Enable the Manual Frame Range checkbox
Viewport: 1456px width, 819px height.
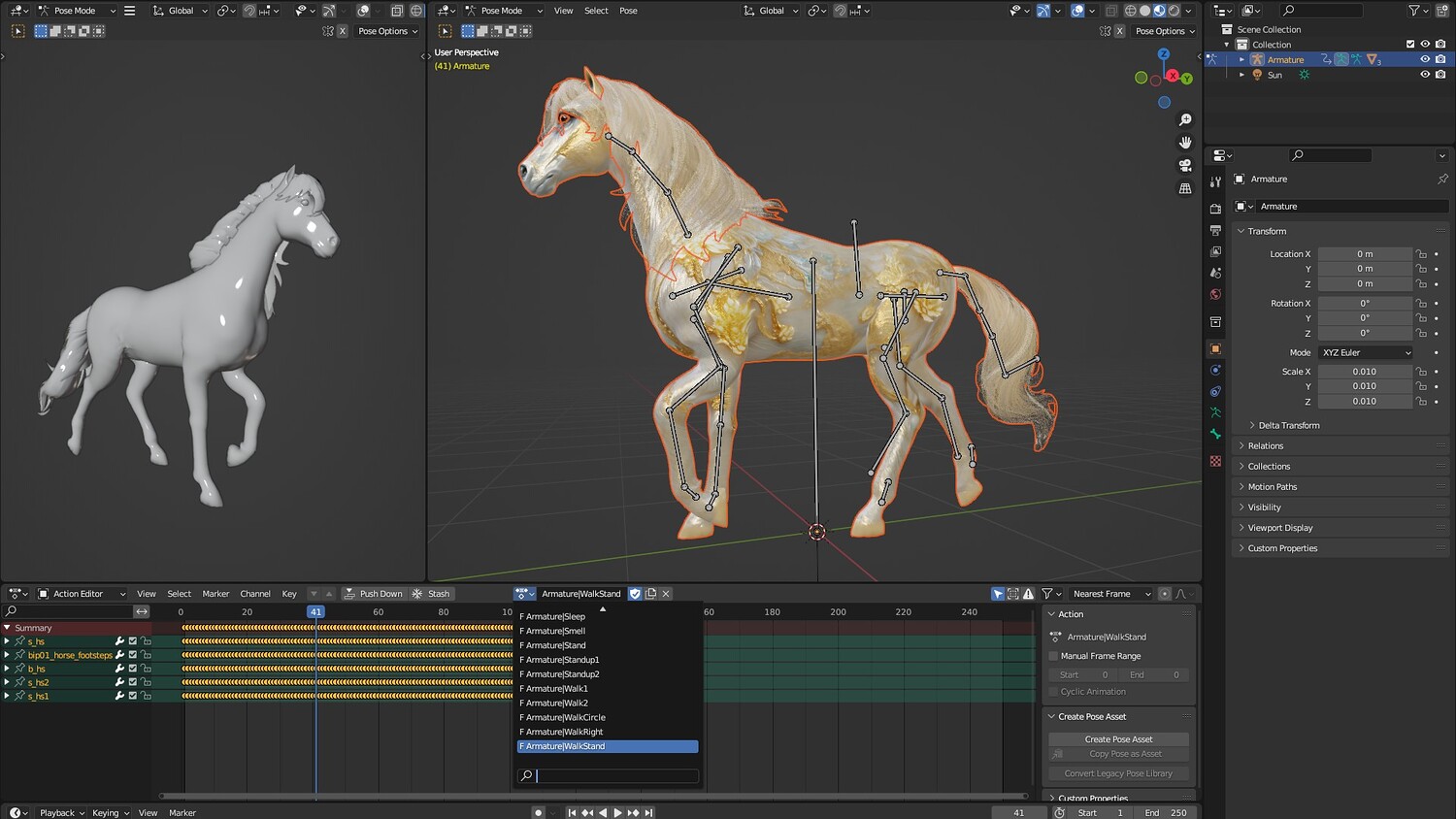coord(1053,656)
